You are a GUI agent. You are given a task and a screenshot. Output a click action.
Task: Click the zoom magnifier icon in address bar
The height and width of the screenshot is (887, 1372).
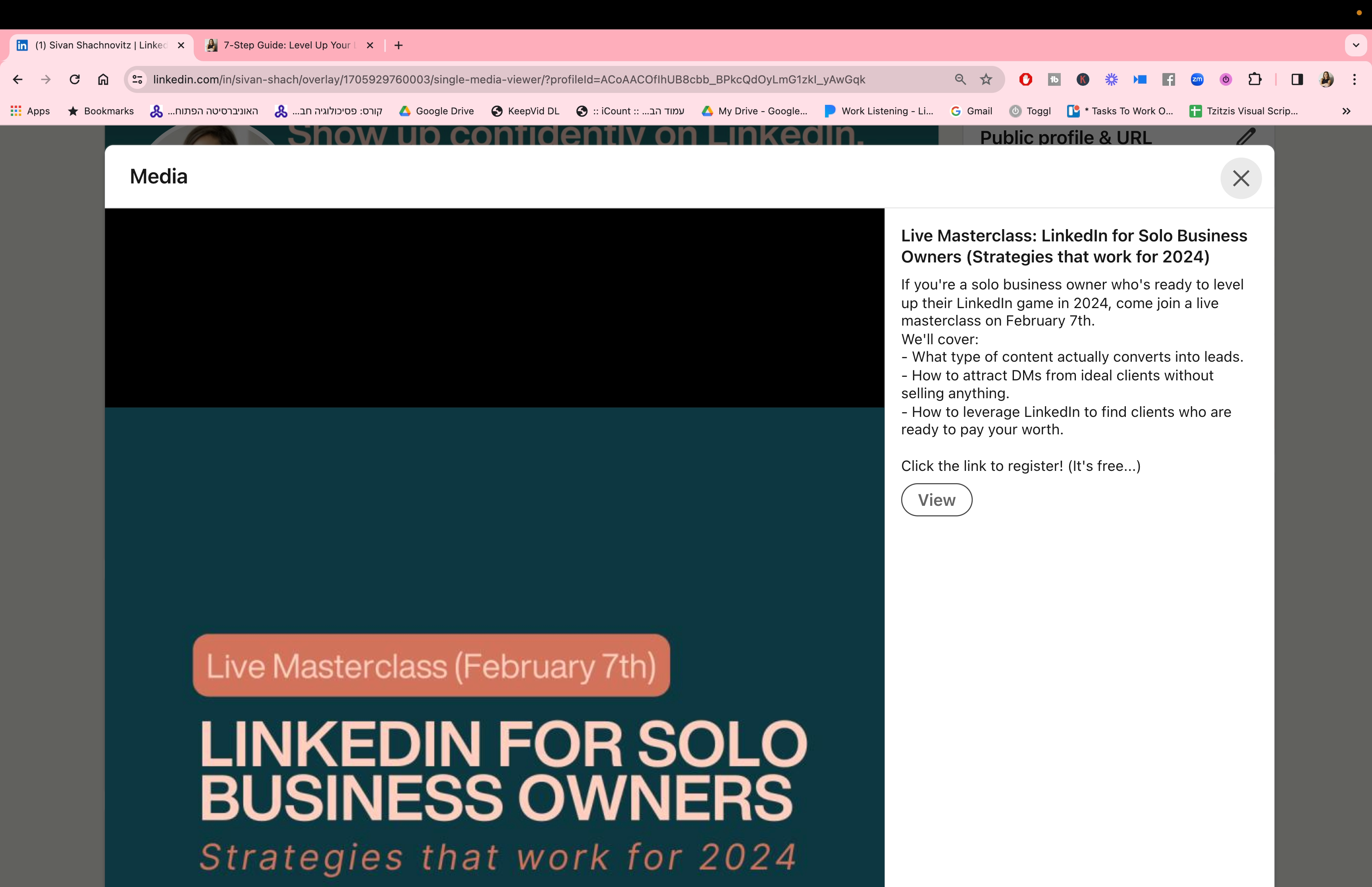[960, 79]
